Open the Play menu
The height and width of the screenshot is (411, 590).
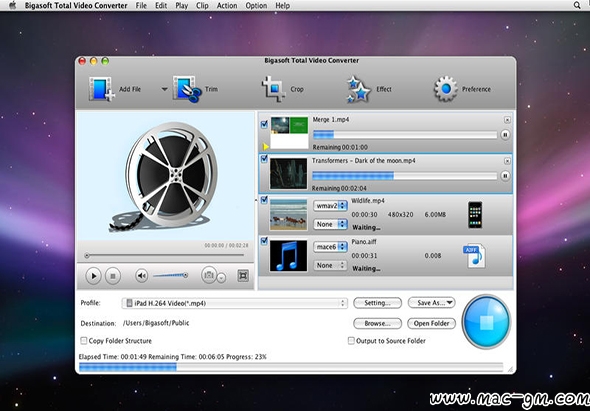pyautogui.click(x=181, y=6)
